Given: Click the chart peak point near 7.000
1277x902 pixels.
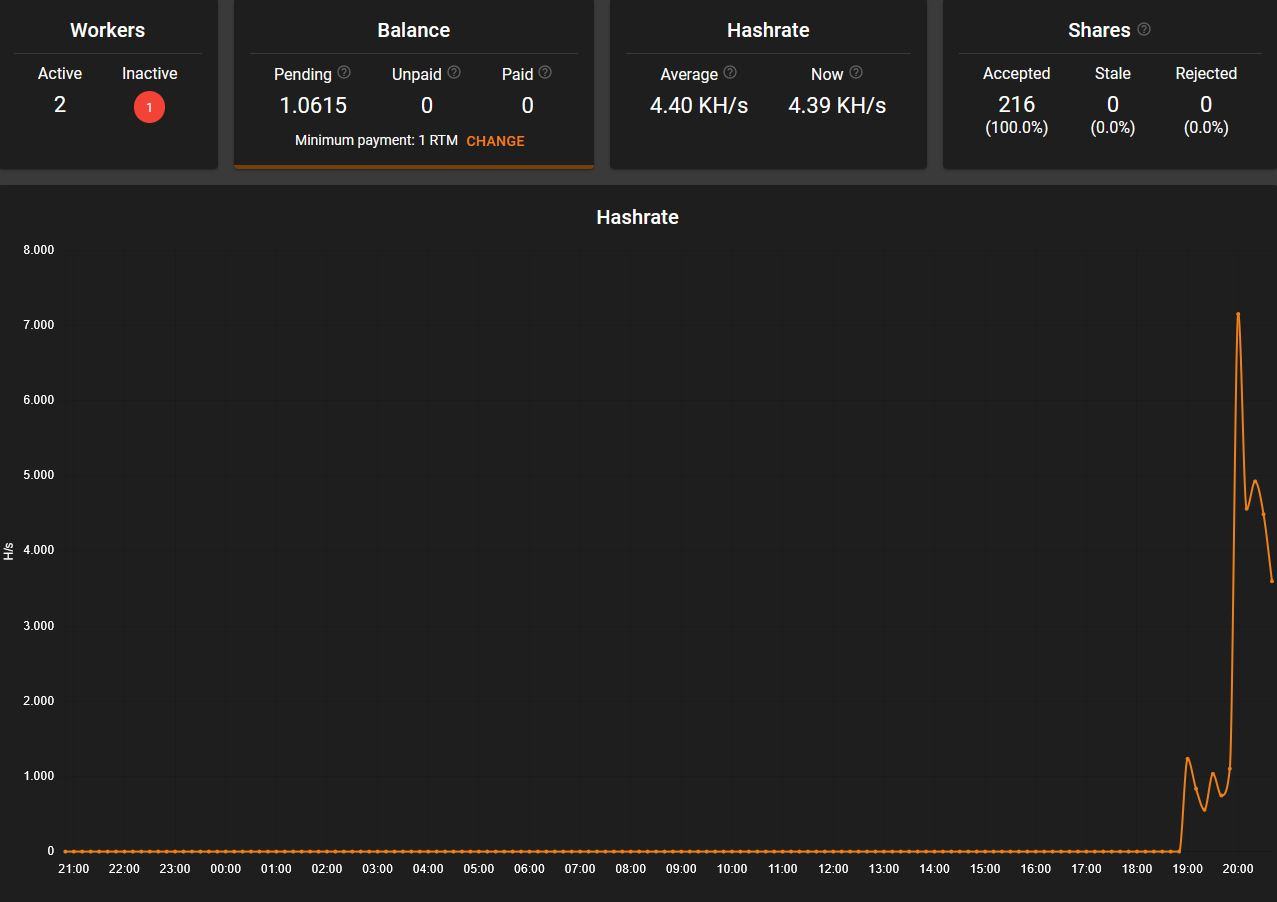Looking at the screenshot, I should (x=1238, y=314).
